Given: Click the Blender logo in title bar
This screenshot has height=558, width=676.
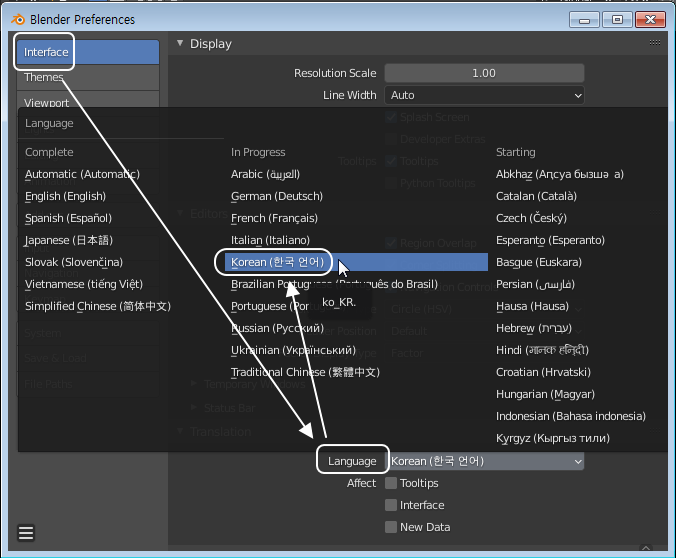Looking at the screenshot, I should pos(18,19).
